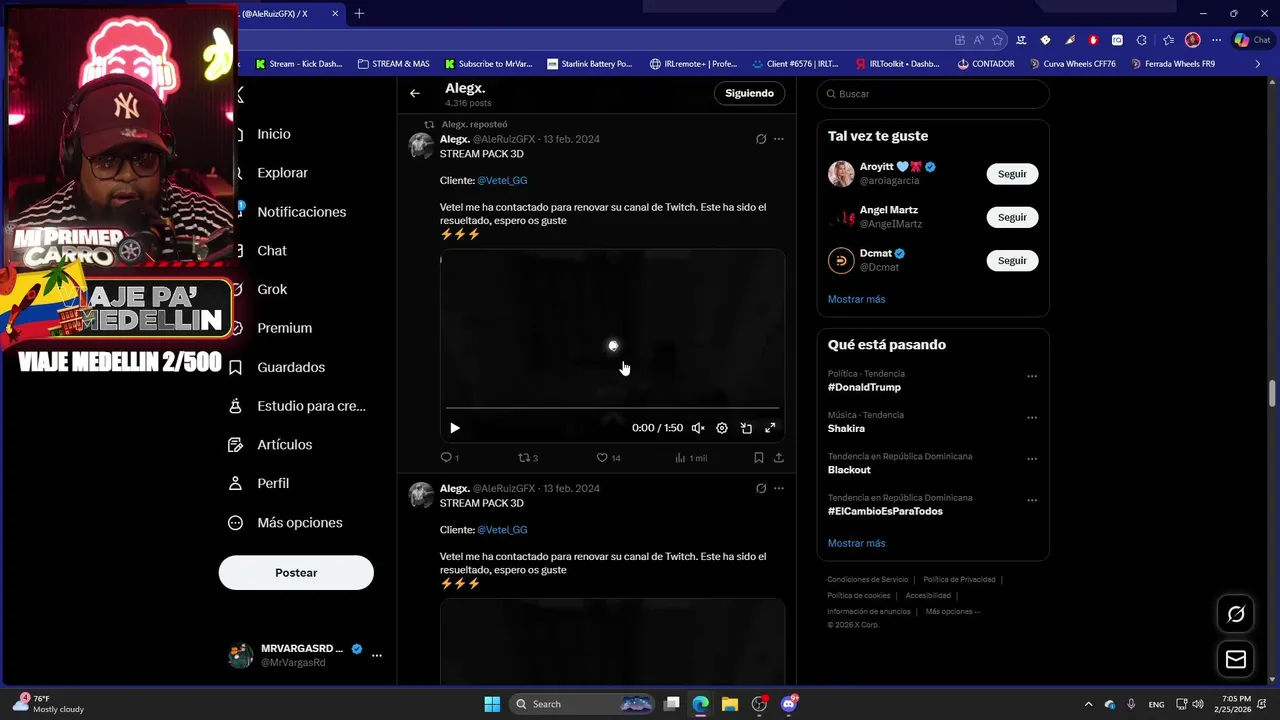Follow Dcmat with the Seguir button
Screen dimensions: 1280x720
[1012, 261]
